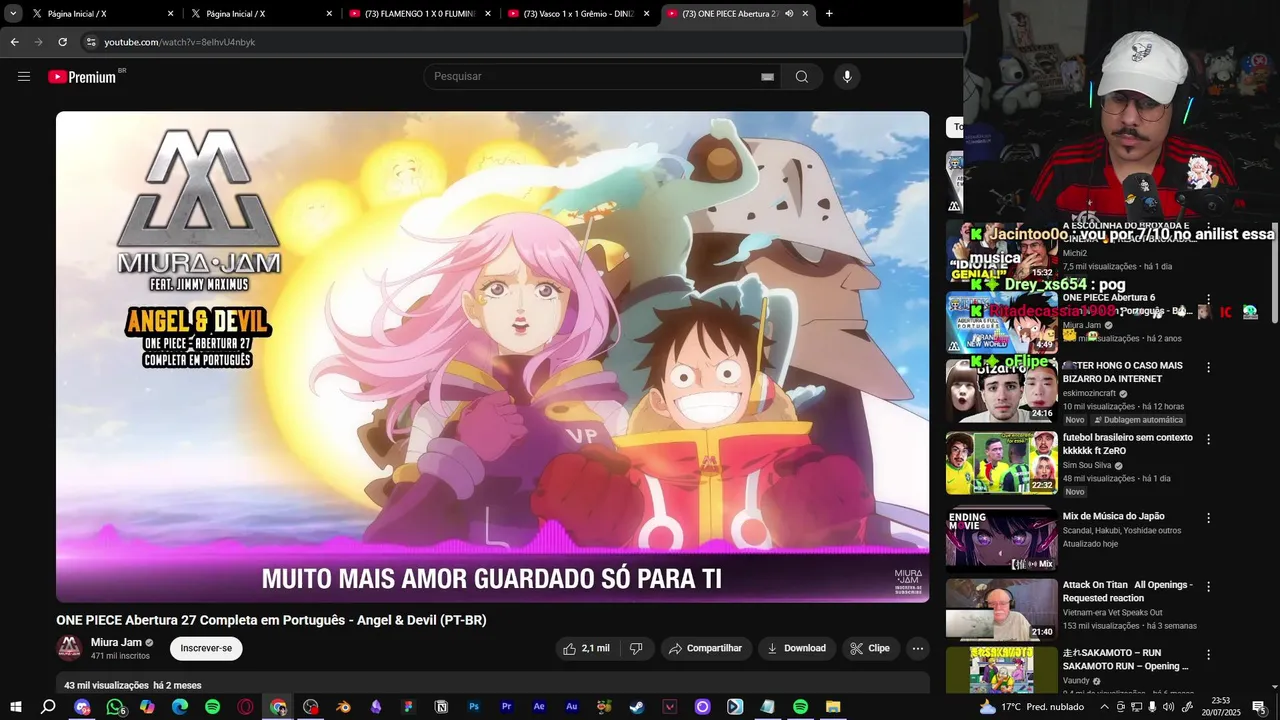Open Windows taskbar search
The width and height of the screenshot is (1280, 720).
[x=48, y=707]
